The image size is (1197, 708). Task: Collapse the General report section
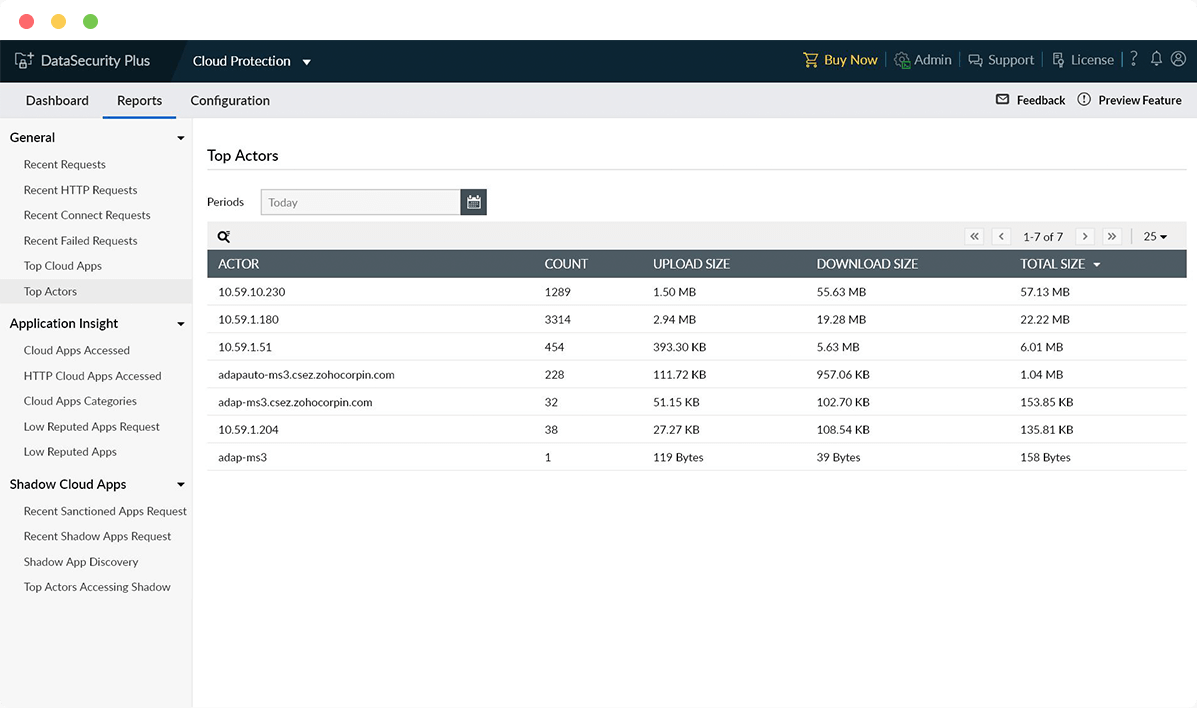point(180,137)
